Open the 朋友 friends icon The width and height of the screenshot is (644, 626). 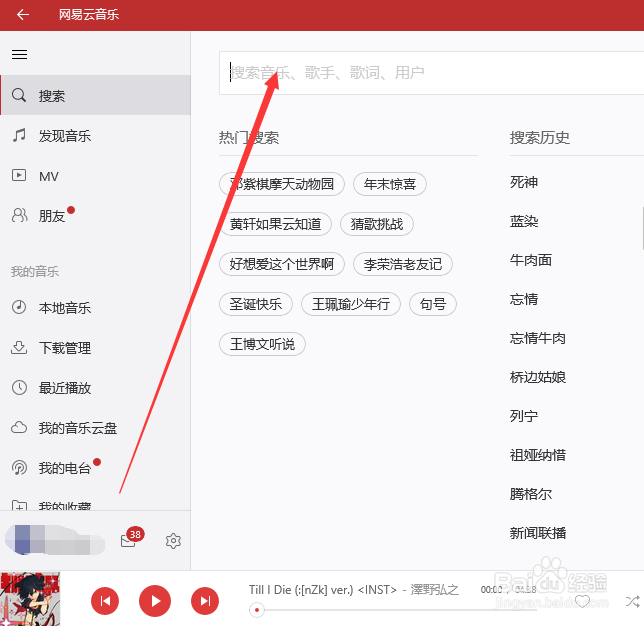pyautogui.click(x=19, y=215)
